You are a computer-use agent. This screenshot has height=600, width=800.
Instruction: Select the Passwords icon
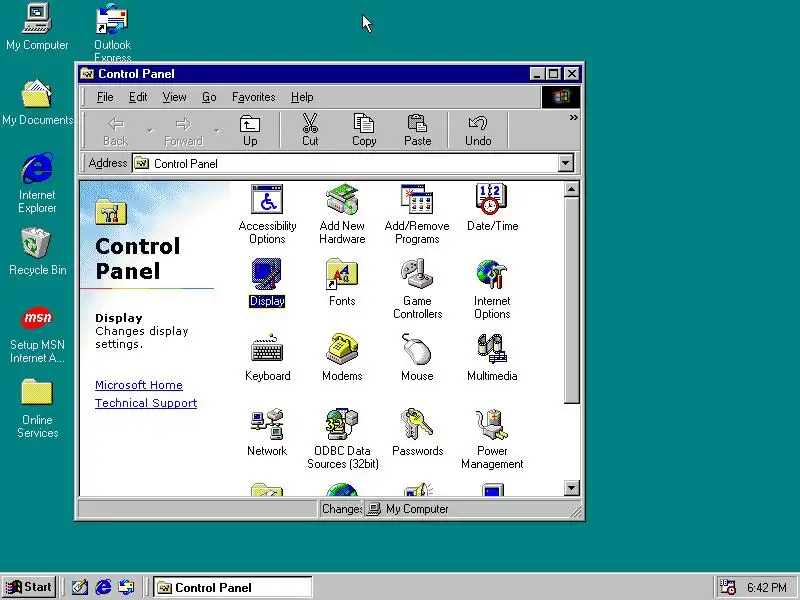tap(417, 433)
